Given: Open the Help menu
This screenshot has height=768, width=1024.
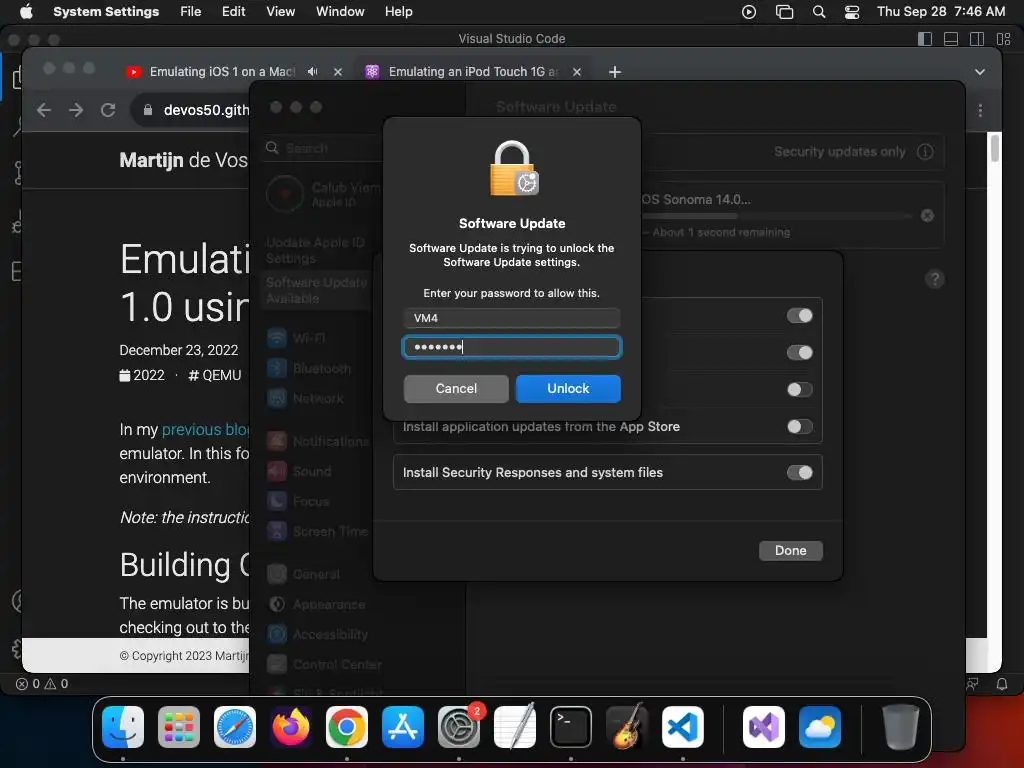Looking at the screenshot, I should 398,12.
